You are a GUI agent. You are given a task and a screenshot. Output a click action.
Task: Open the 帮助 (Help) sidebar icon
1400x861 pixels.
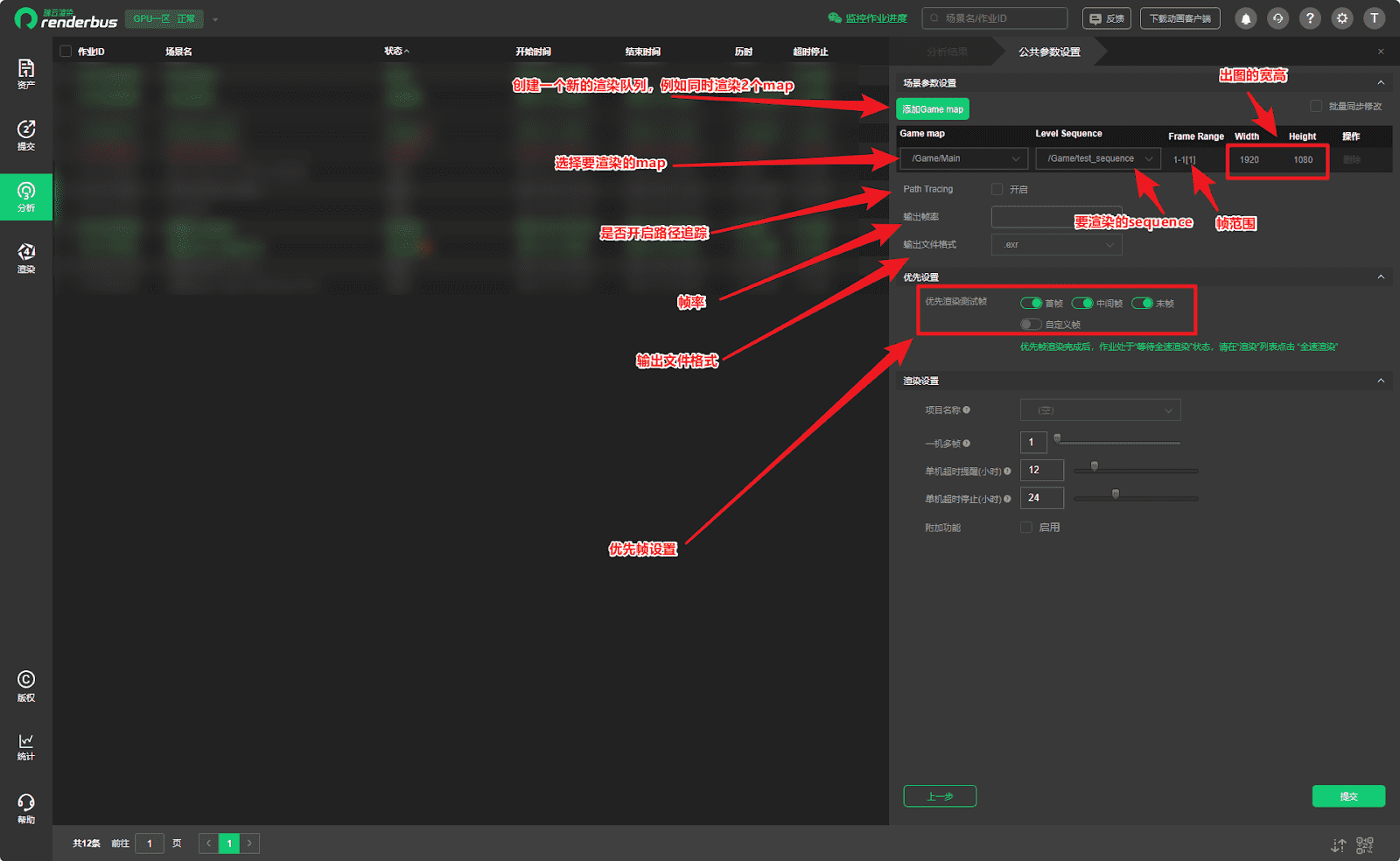[26, 808]
